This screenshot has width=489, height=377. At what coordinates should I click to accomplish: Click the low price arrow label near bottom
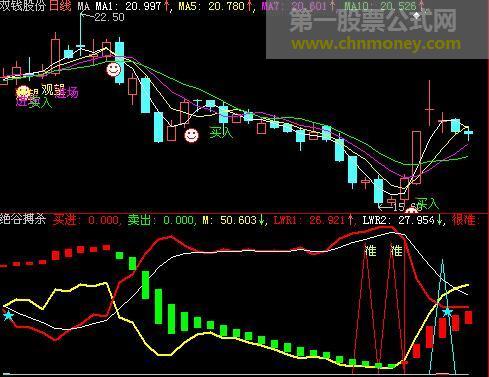pyautogui.click(x=396, y=207)
